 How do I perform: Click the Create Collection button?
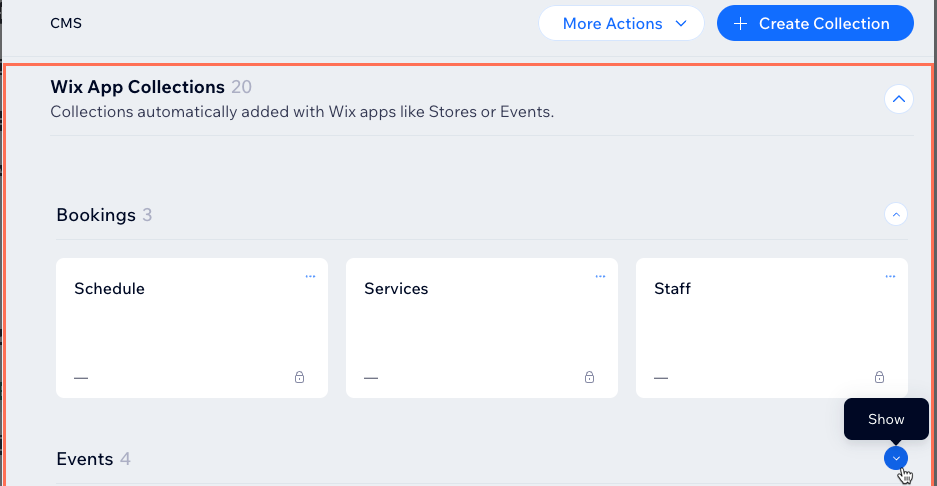click(815, 23)
